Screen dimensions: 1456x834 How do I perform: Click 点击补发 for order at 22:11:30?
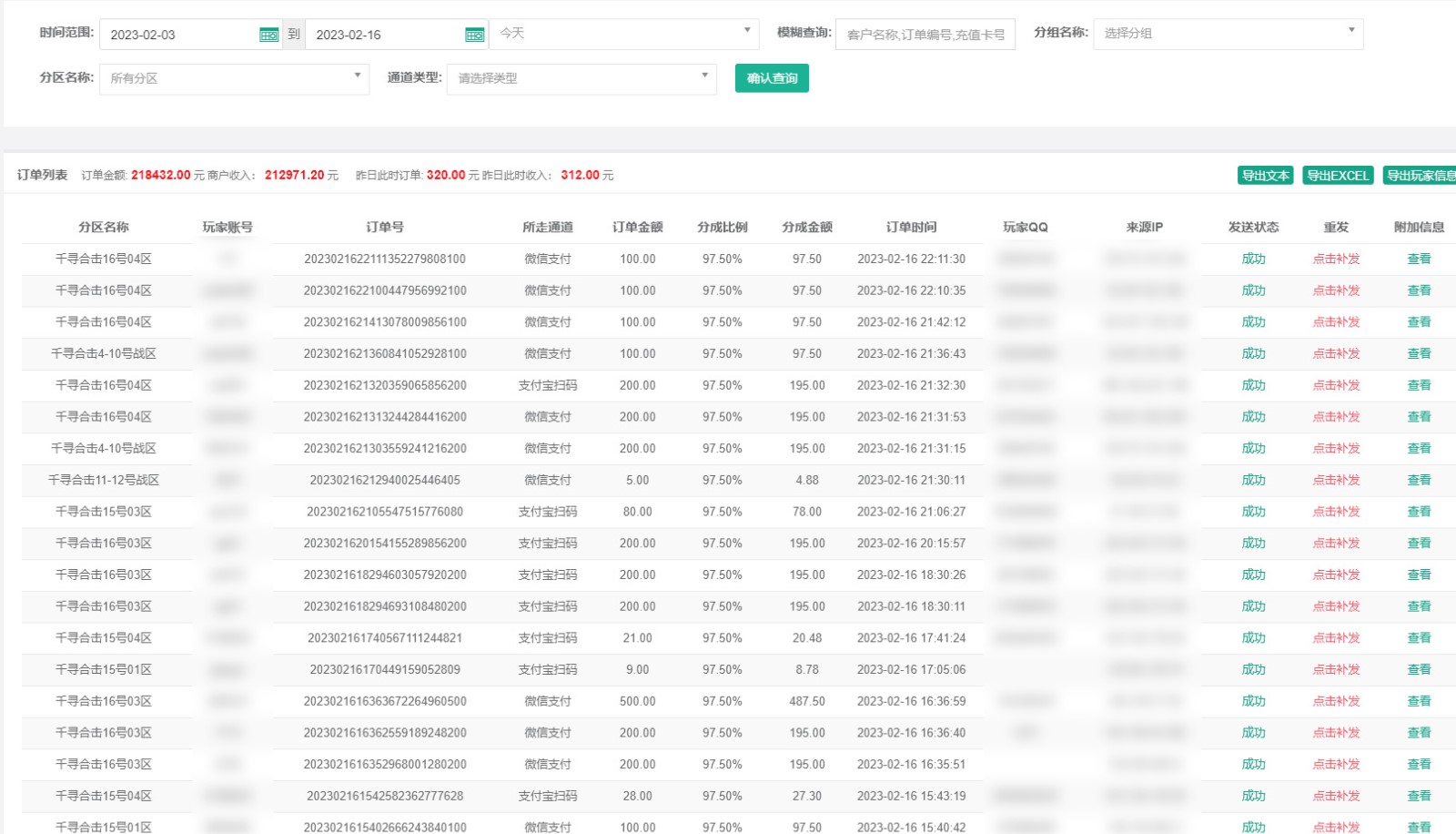click(1336, 259)
